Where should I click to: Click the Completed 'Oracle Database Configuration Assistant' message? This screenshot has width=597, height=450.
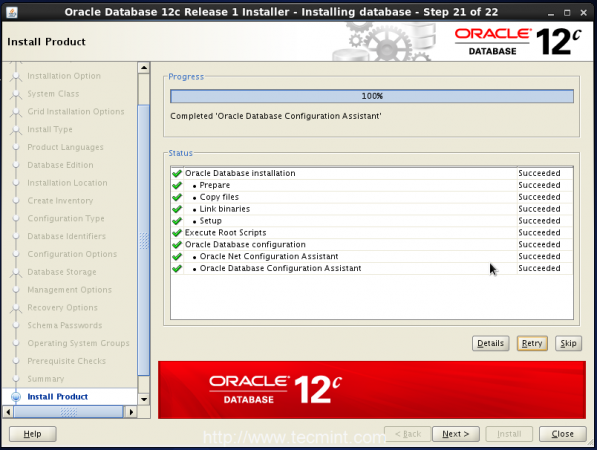pyautogui.click(x=276, y=116)
